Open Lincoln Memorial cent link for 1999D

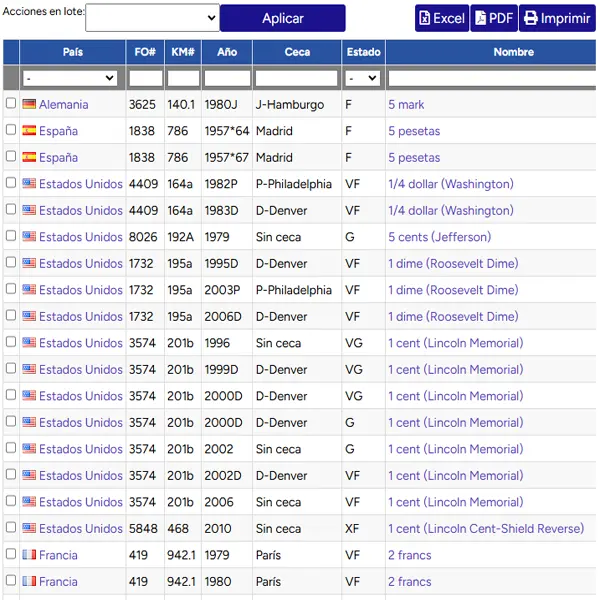[x=455, y=370]
